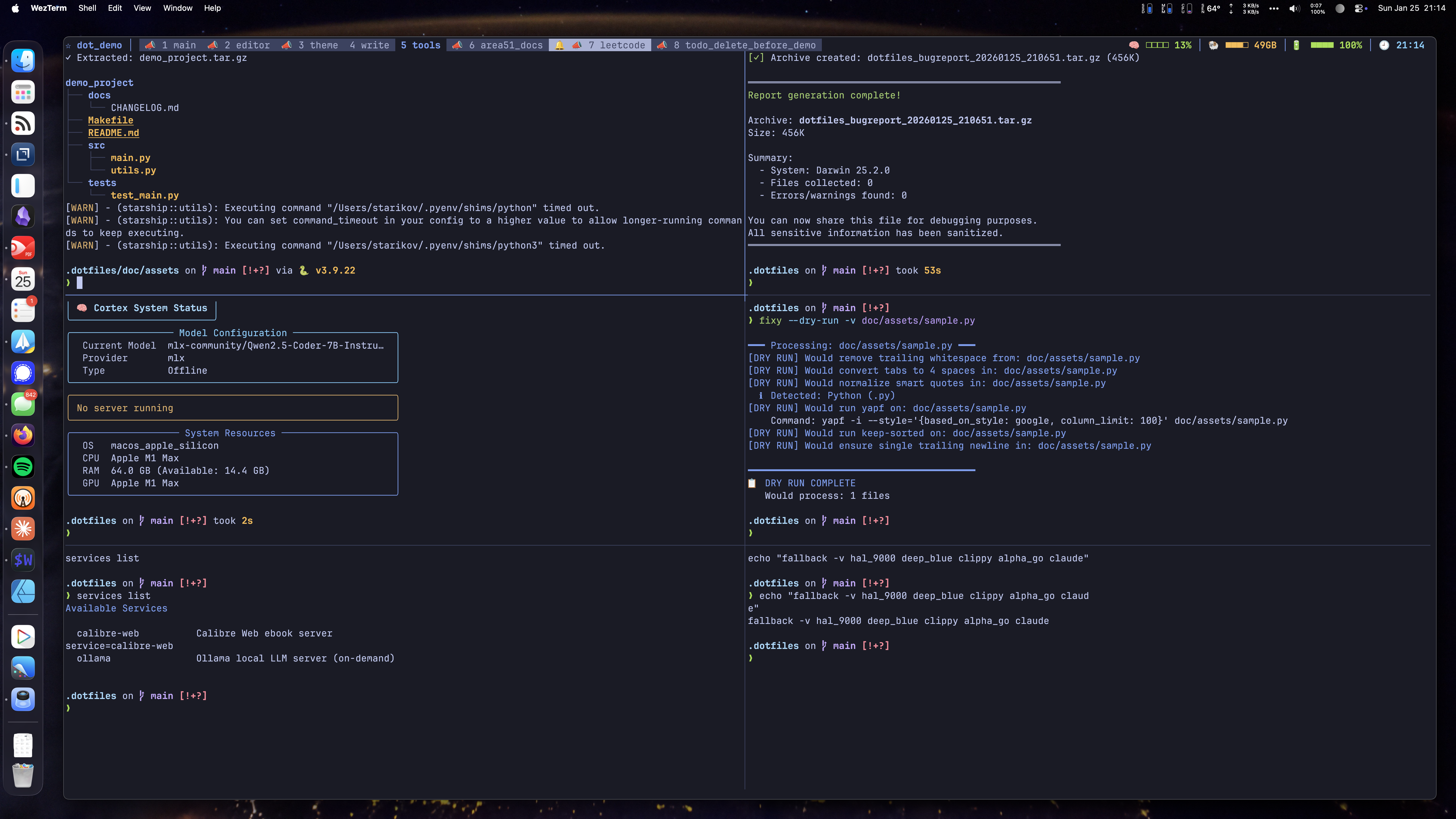The width and height of the screenshot is (1456, 819).
Task: Click test_main.py under tests
Action: click(x=145, y=196)
